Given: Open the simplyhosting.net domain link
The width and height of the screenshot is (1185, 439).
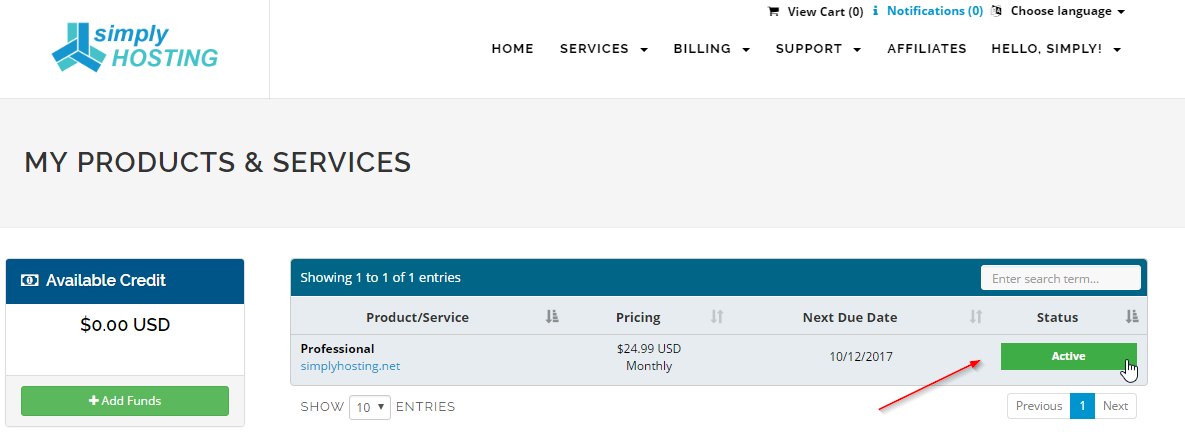Looking at the screenshot, I should pyautogui.click(x=350, y=366).
